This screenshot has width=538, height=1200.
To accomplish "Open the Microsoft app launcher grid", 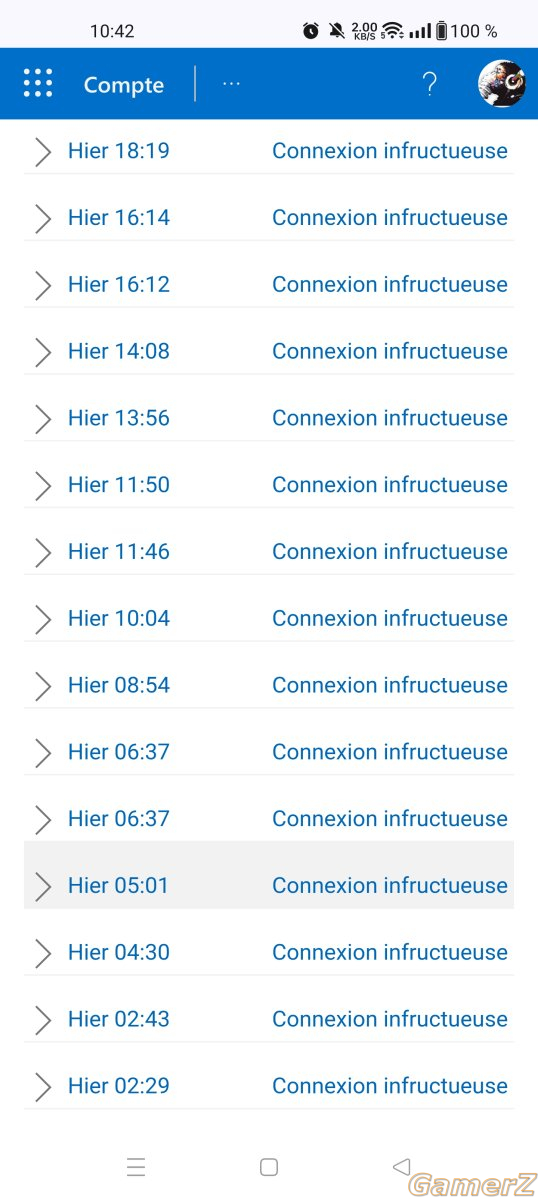I will [x=38, y=84].
